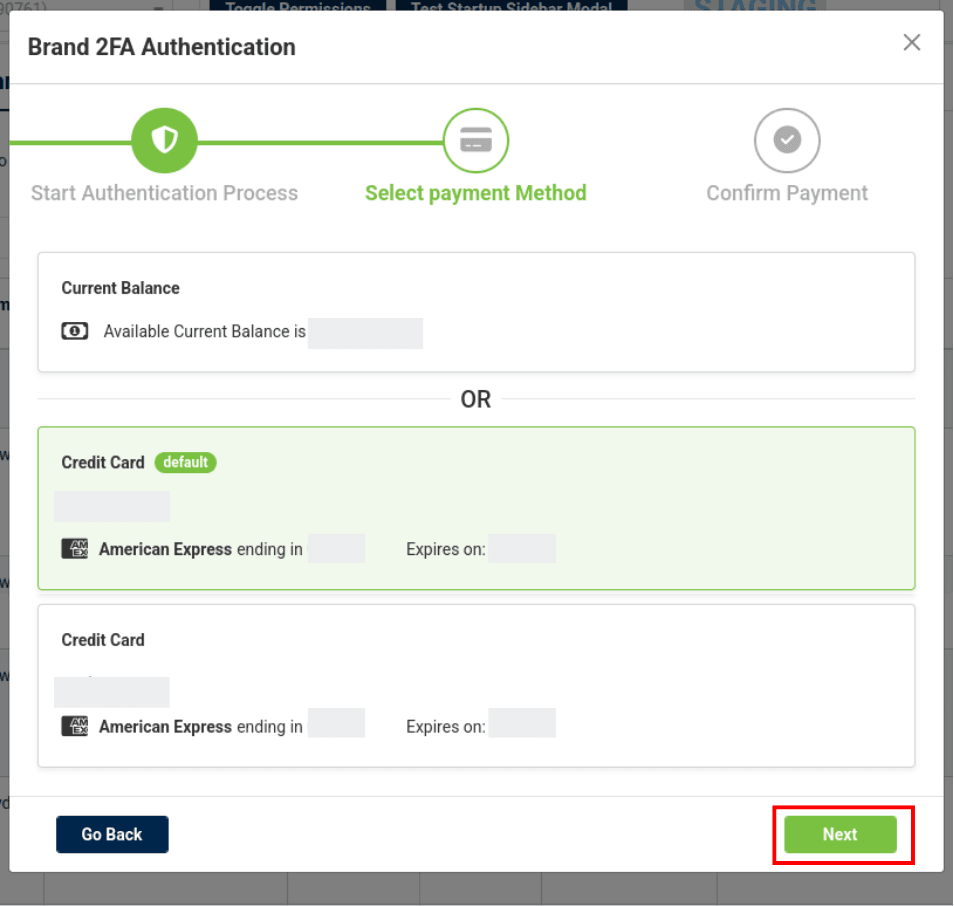
Task: Go to "Start Authentication Process" step label
Action: [164, 193]
